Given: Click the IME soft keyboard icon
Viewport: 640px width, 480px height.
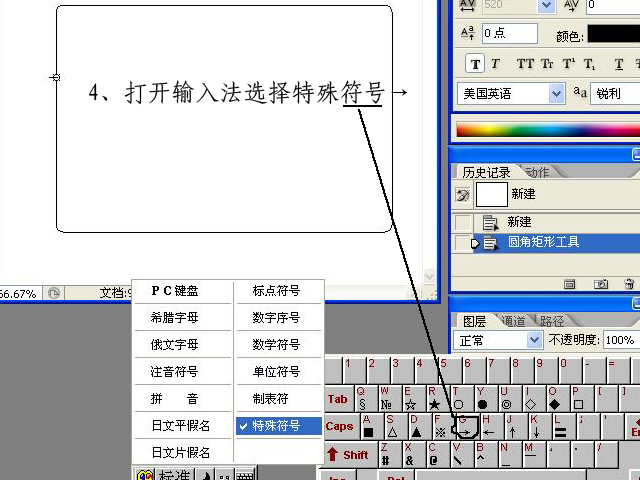Looking at the screenshot, I should coord(246,475).
